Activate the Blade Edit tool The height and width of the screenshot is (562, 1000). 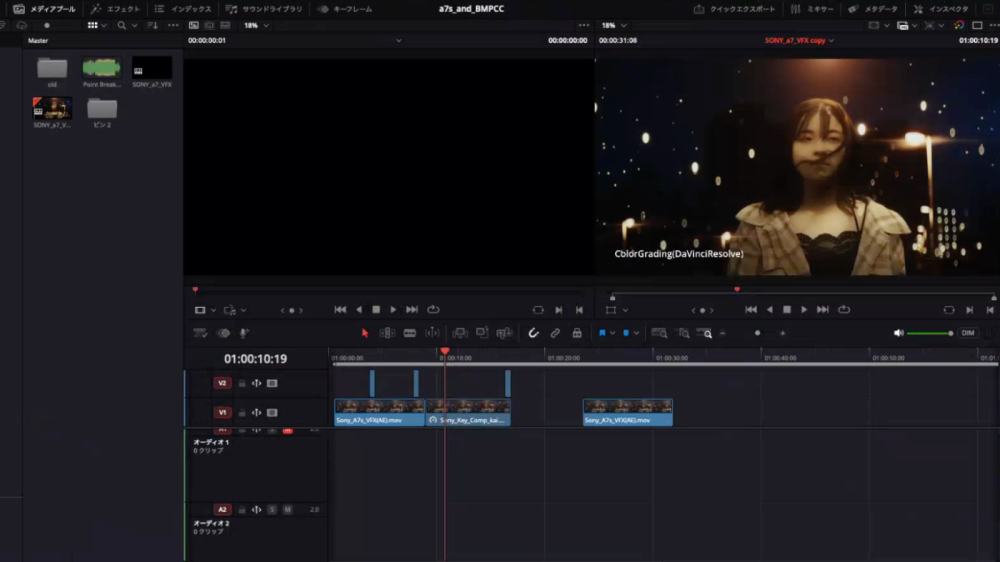point(409,333)
